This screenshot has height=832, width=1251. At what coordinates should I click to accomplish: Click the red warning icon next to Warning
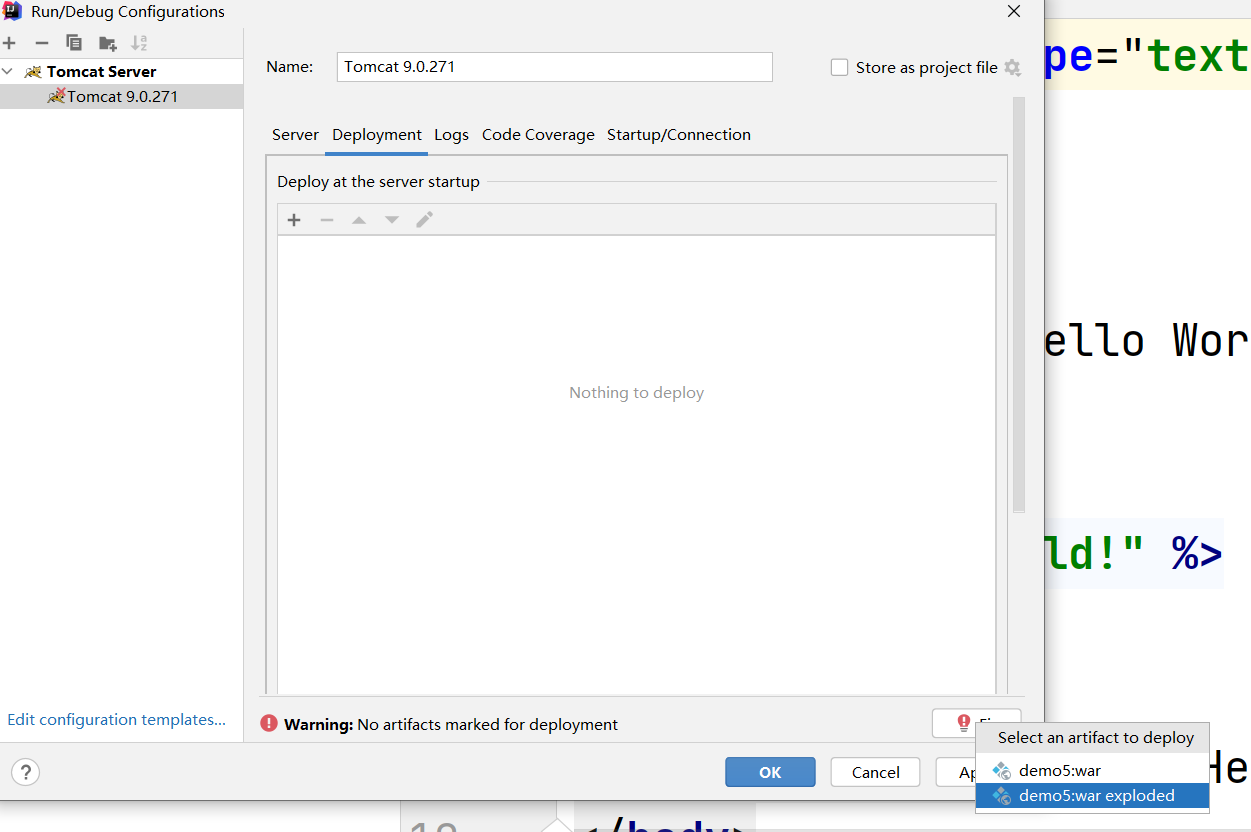tap(268, 724)
